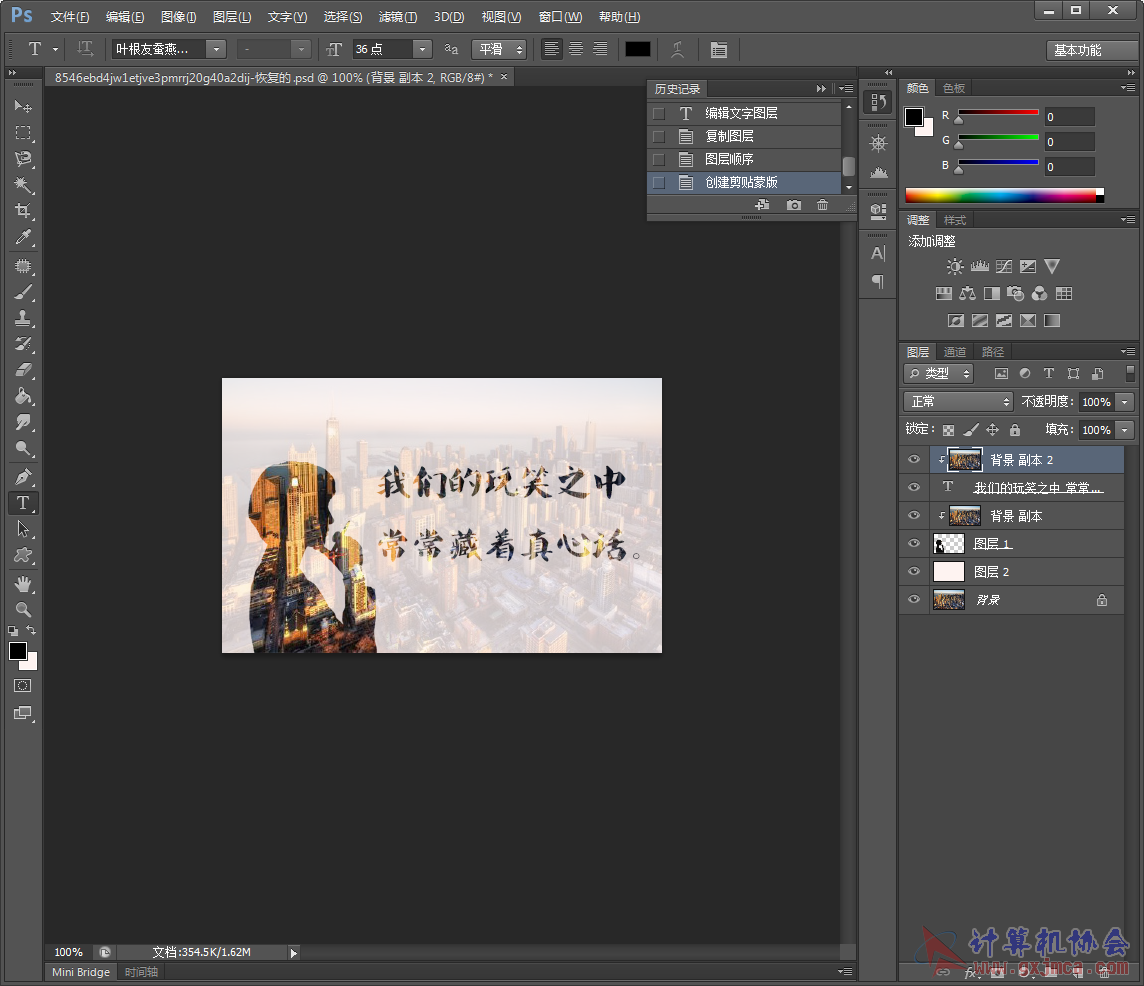Switch to the 路径 tab
Viewport: 1144px width, 986px height.
[992, 352]
